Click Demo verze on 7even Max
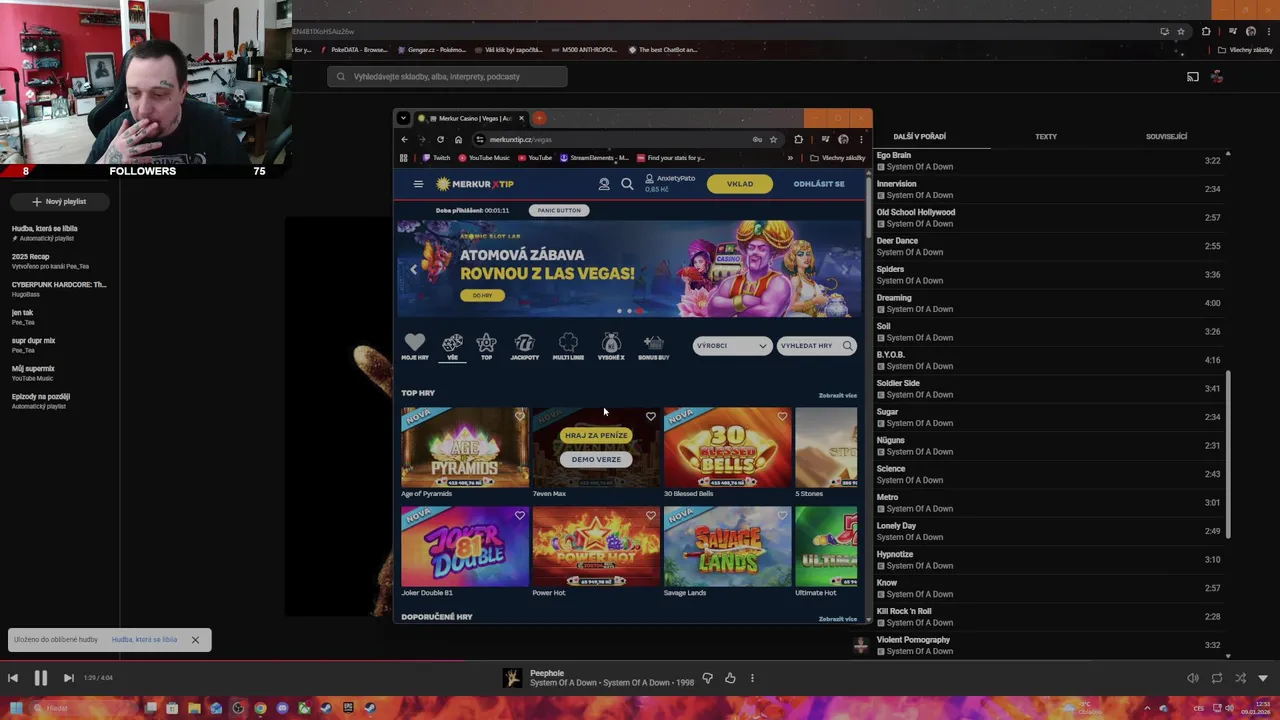The image size is (1280, 720). [596, 459]
